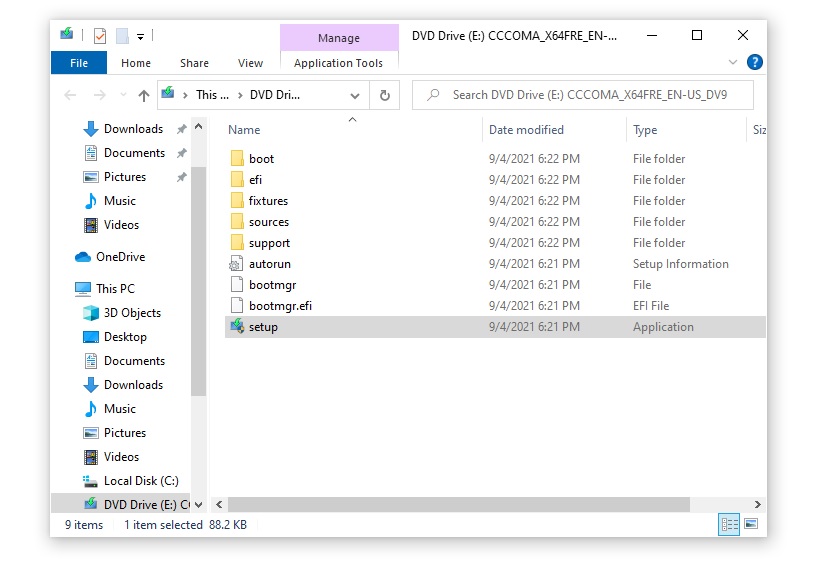Click the navigation pane scroll up arrow

pyautogui.click(x=199, y=127)
